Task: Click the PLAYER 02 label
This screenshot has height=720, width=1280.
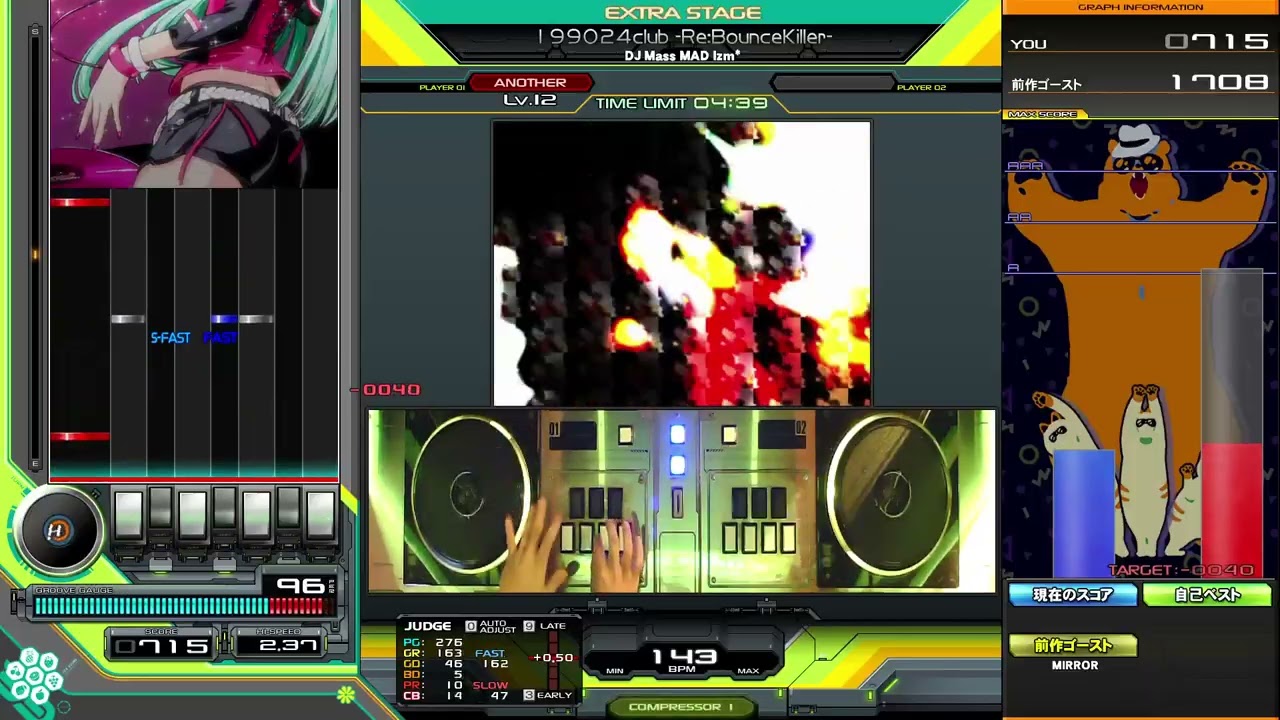Action: pyautogui.click(x=921, y=88)
